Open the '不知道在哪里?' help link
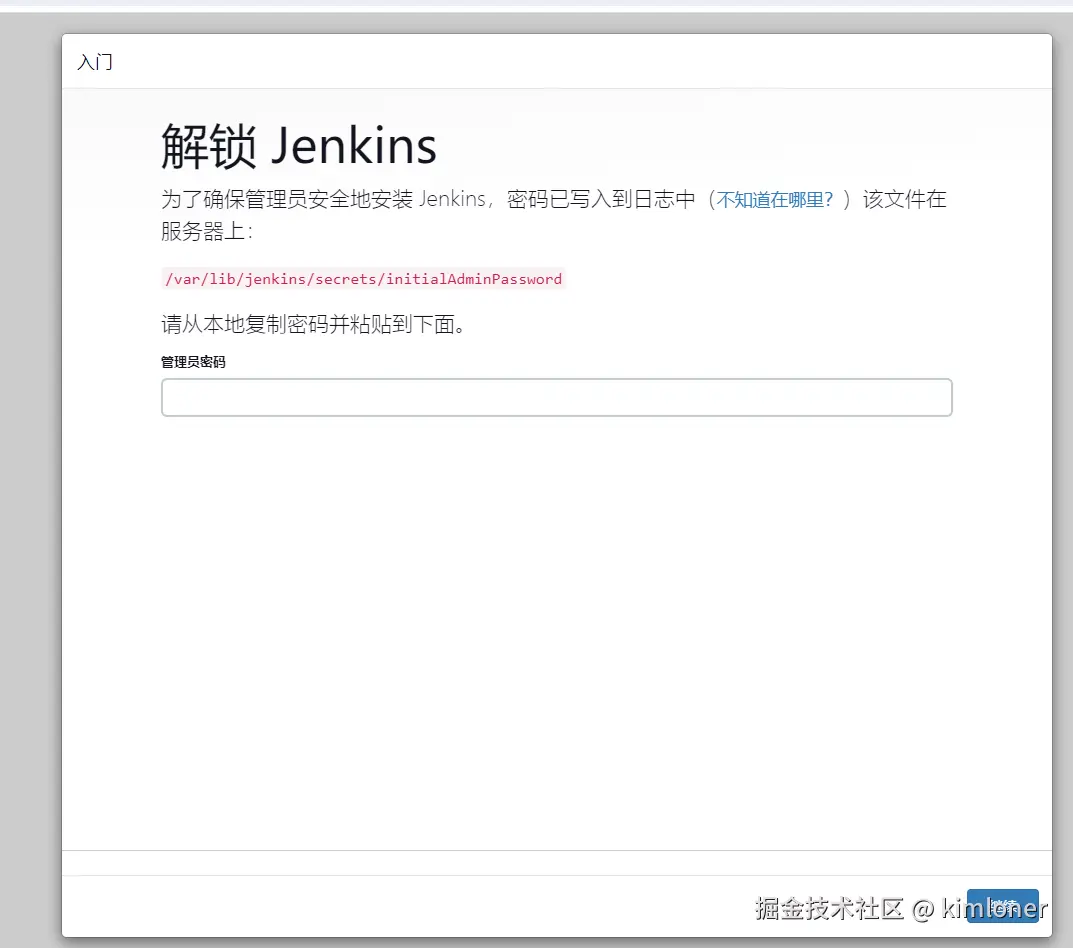1073x948 pixels. pyautogui.click(x=774, y=200)
